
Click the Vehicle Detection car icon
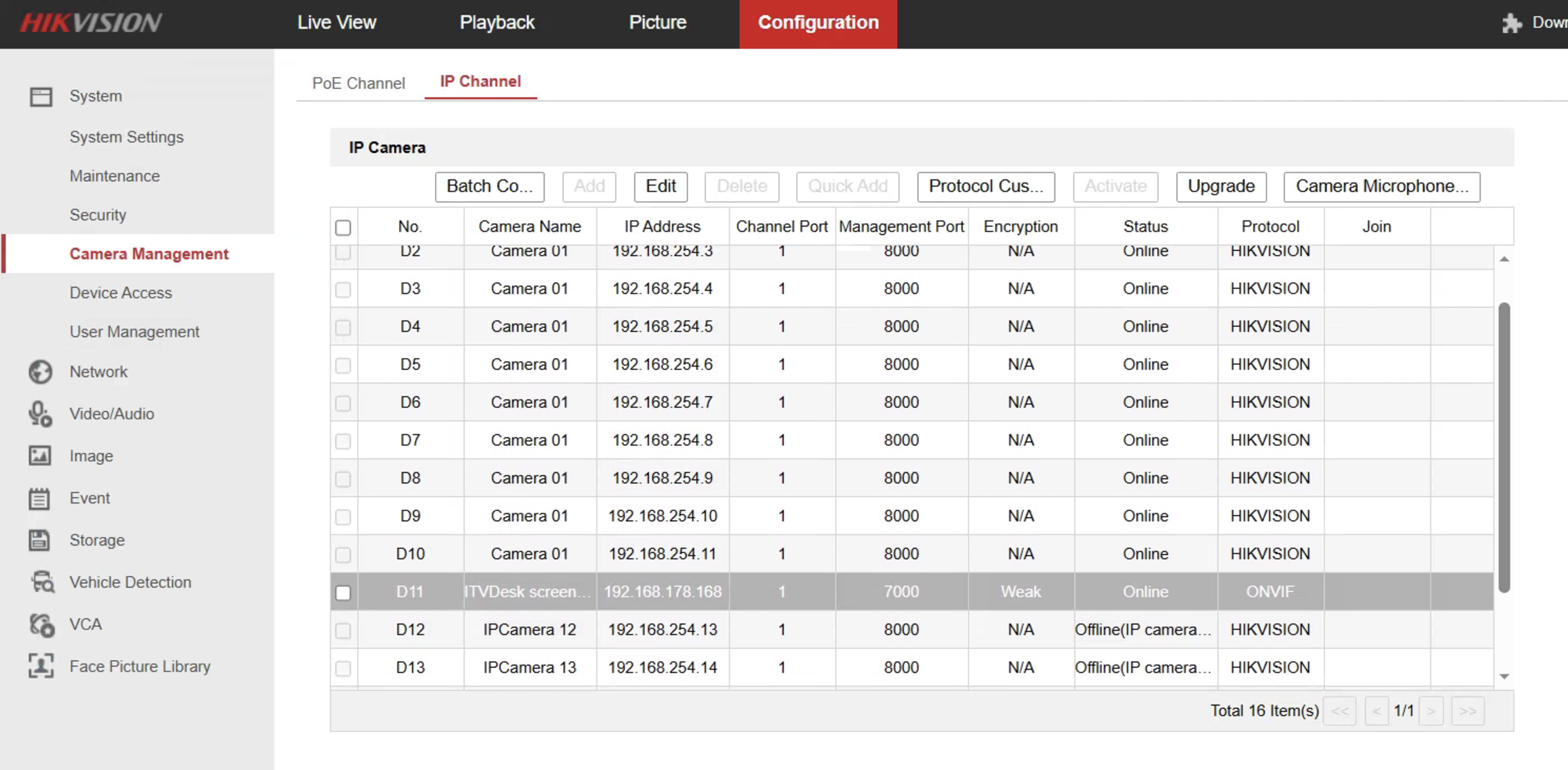43,582
